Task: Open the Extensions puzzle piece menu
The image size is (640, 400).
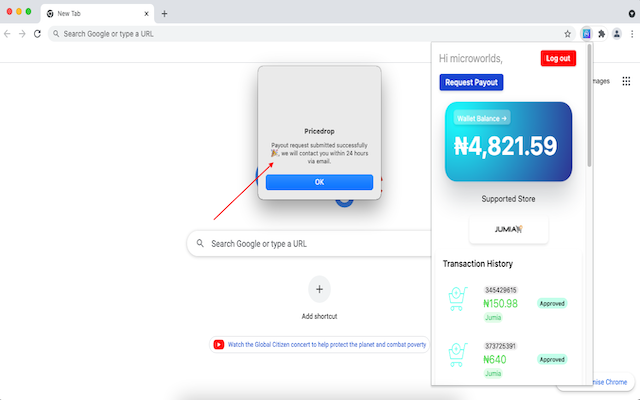Action: tap(602, 33)
